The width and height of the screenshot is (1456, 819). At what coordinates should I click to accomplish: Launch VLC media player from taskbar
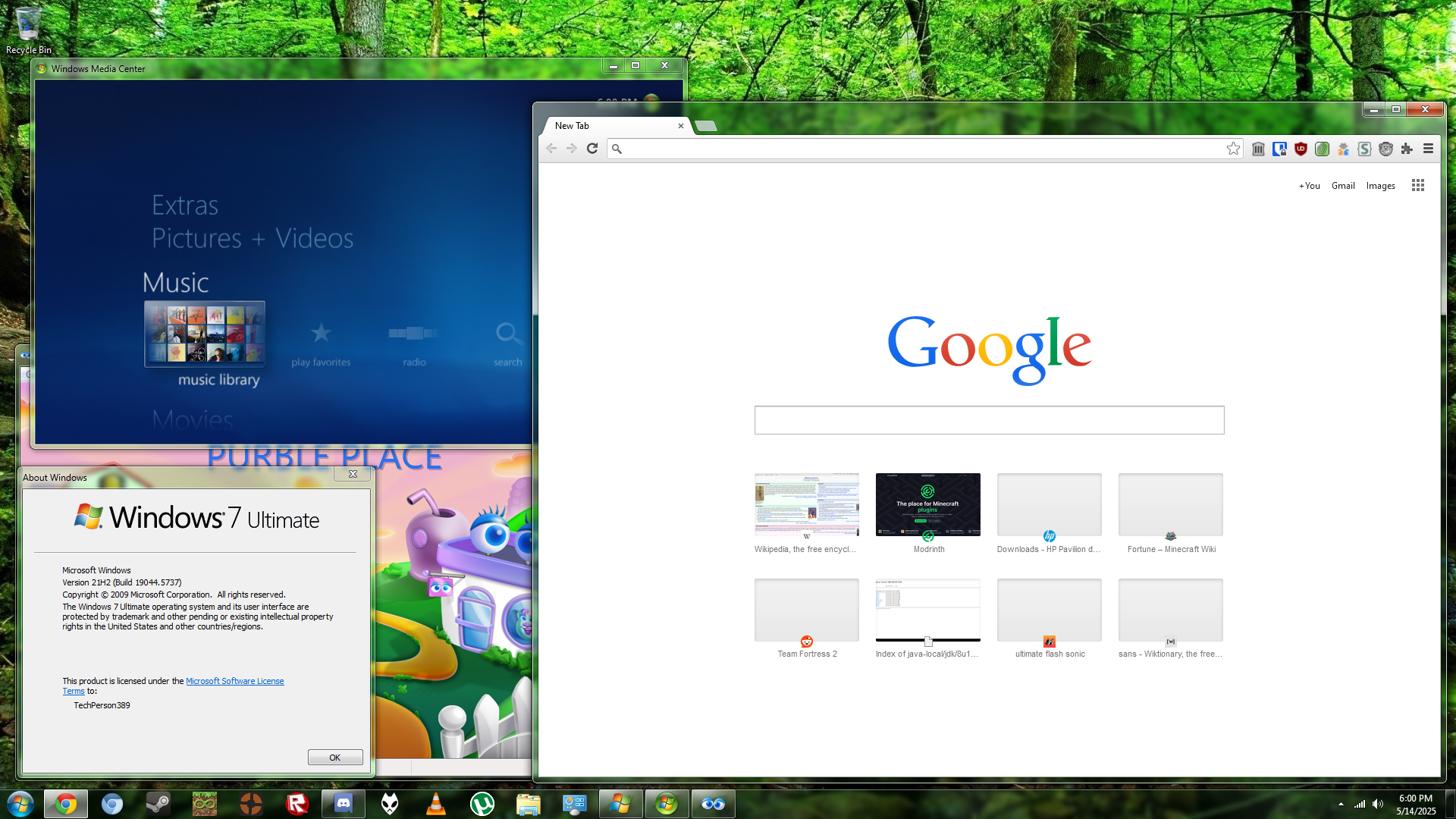pyautogui.click(x=436, y=804)
